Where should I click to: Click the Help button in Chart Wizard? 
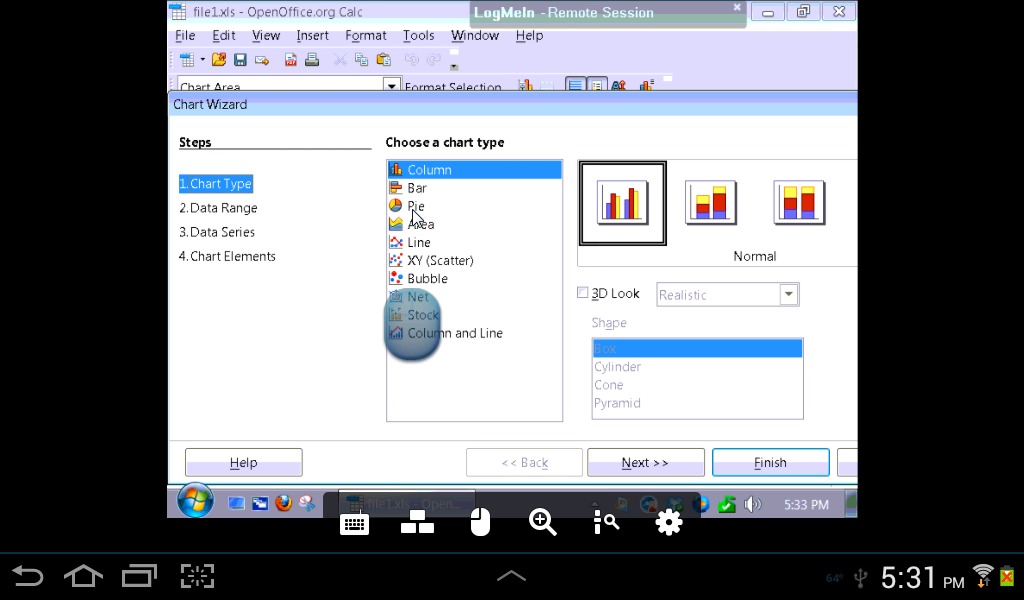[244, 462]
